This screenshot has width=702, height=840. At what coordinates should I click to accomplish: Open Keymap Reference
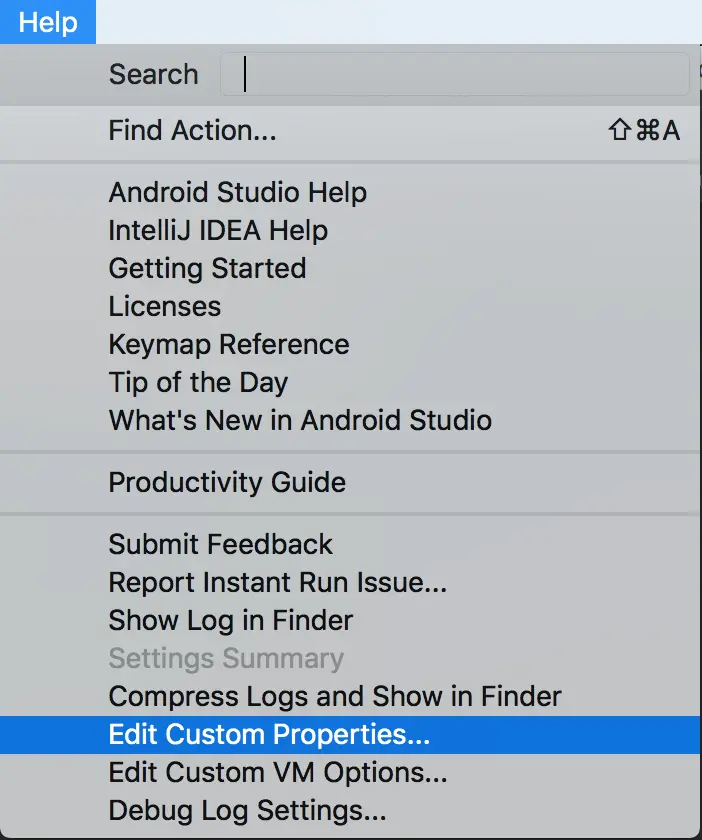pyautogui.click(x=229, y=344)
